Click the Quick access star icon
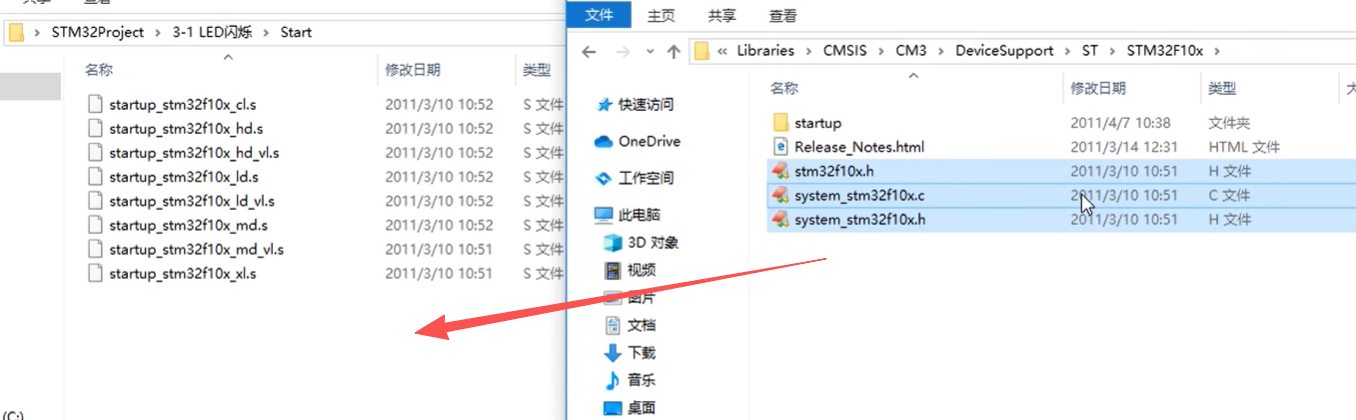The image size is (1356, 420). click(x=604, y=104)
